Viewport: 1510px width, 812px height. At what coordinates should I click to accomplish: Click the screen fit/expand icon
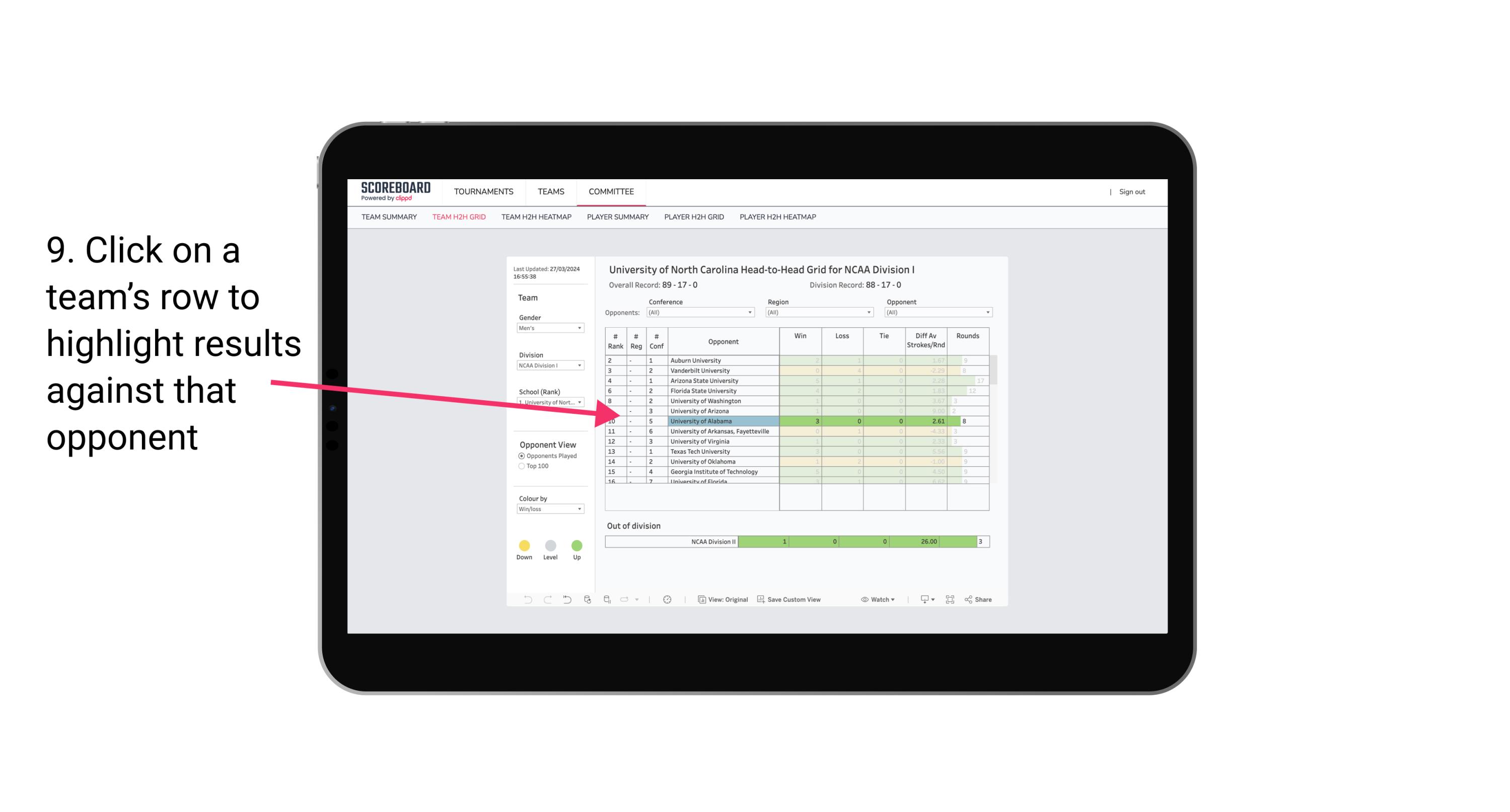click(951, 600)
